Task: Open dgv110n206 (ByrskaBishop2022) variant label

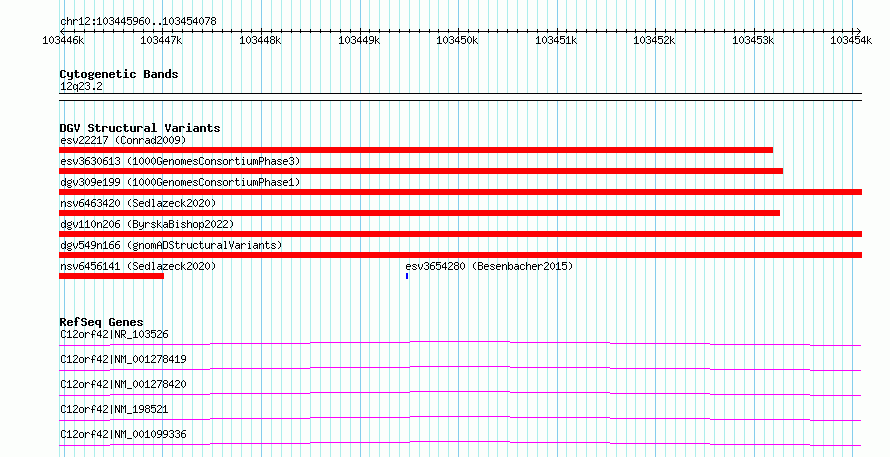Action: pos(147,224)
